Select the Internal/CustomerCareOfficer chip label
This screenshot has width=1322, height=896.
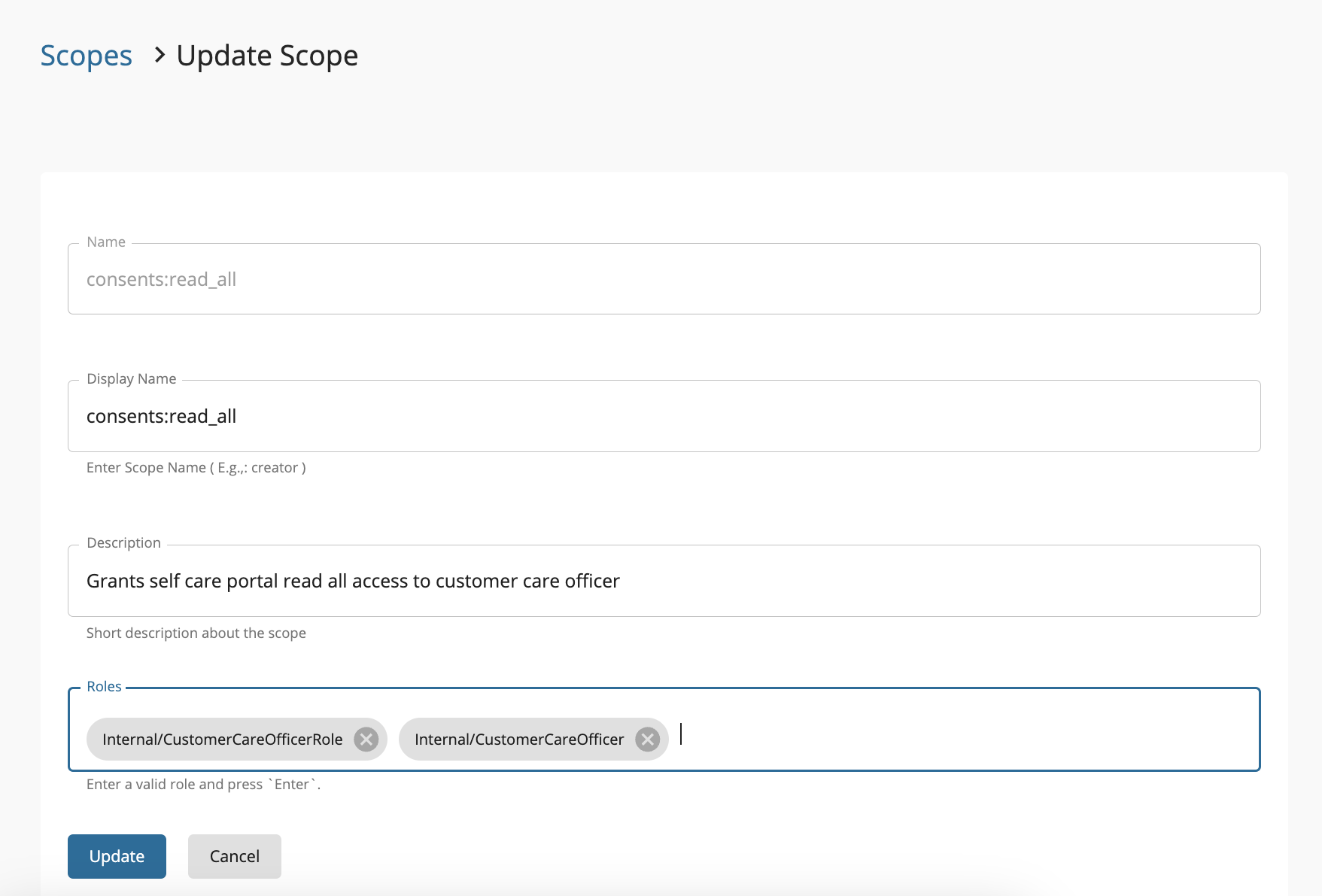click(x=519, y=740)
